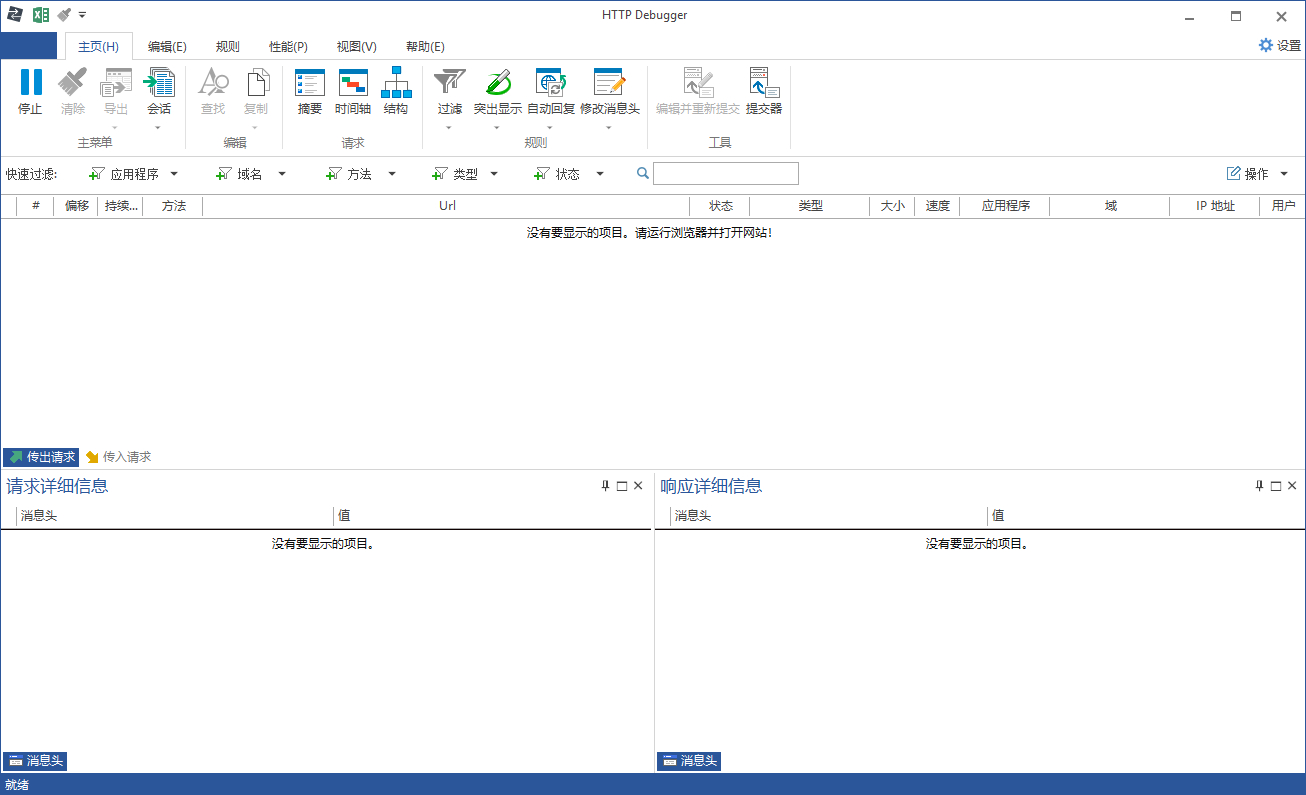Click the 导出 export icon
Image resolution: width=1306 pixels, height=795 pixels.
(117, 82)
